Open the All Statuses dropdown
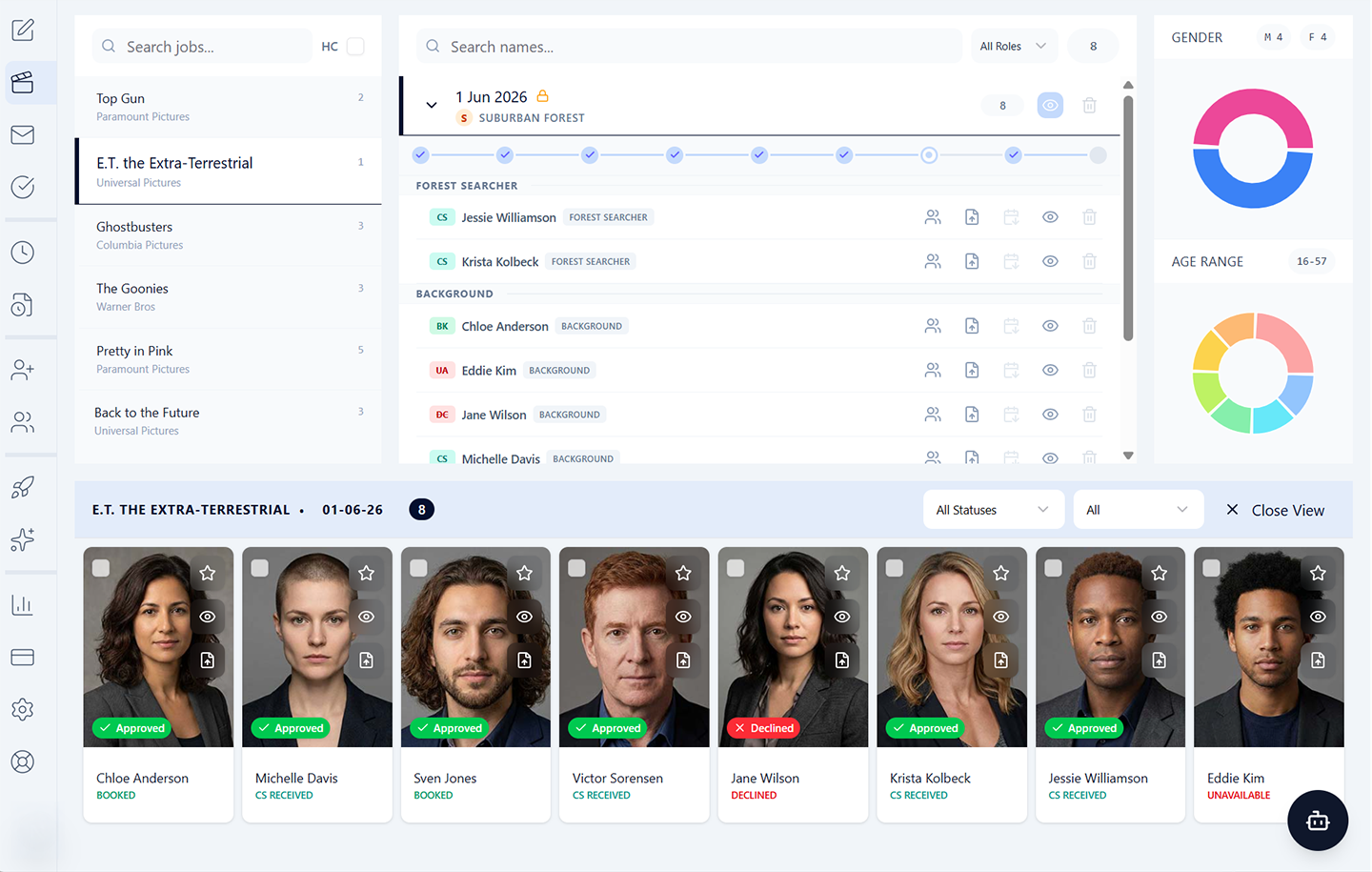This screenshot has height=872, width=1372. [993, 510]
